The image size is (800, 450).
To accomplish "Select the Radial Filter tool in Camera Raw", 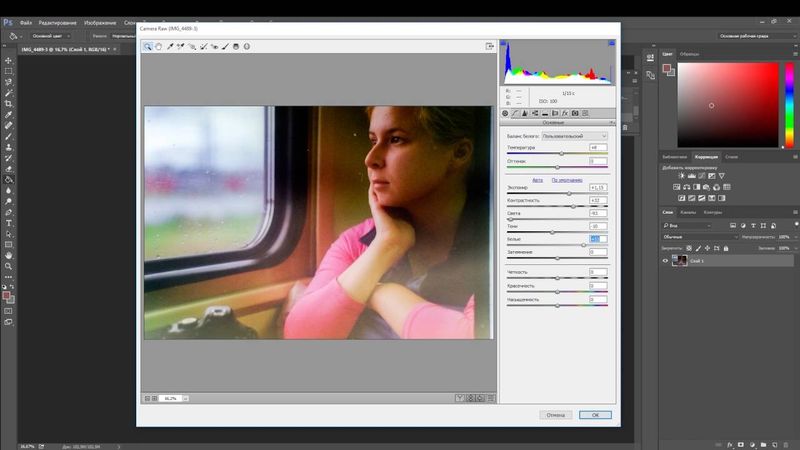I will (247, 46).
